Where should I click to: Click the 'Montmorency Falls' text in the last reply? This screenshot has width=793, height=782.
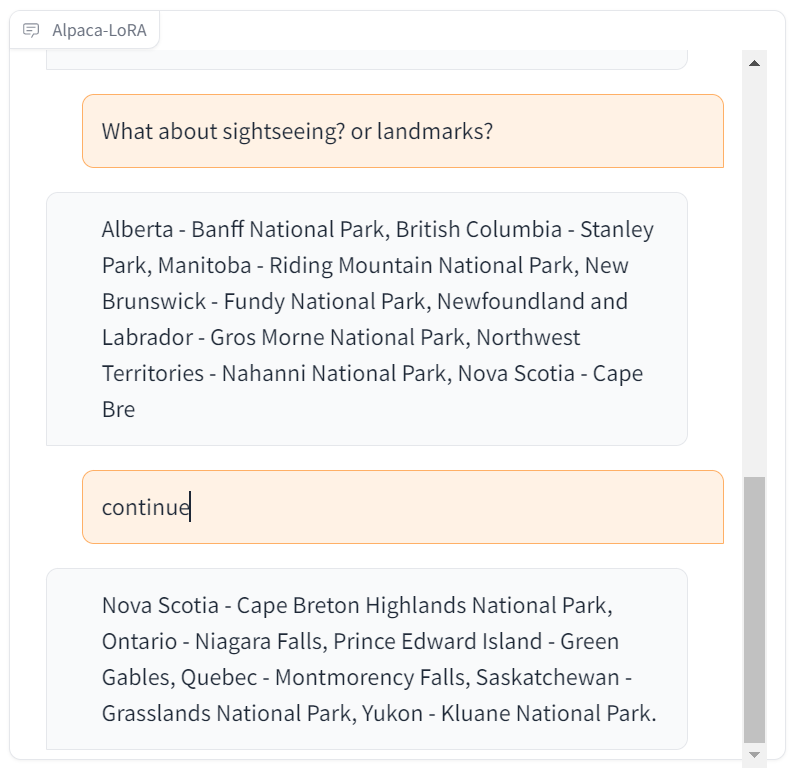(x=372, y=678)
